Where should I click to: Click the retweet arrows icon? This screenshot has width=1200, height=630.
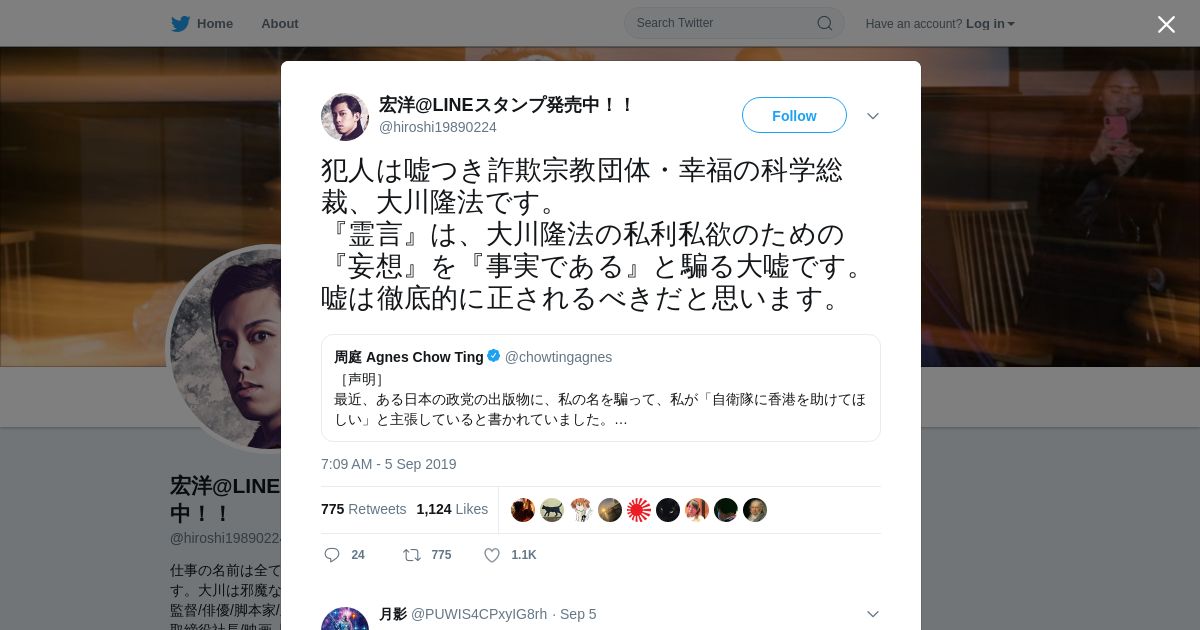pos(411,555)
